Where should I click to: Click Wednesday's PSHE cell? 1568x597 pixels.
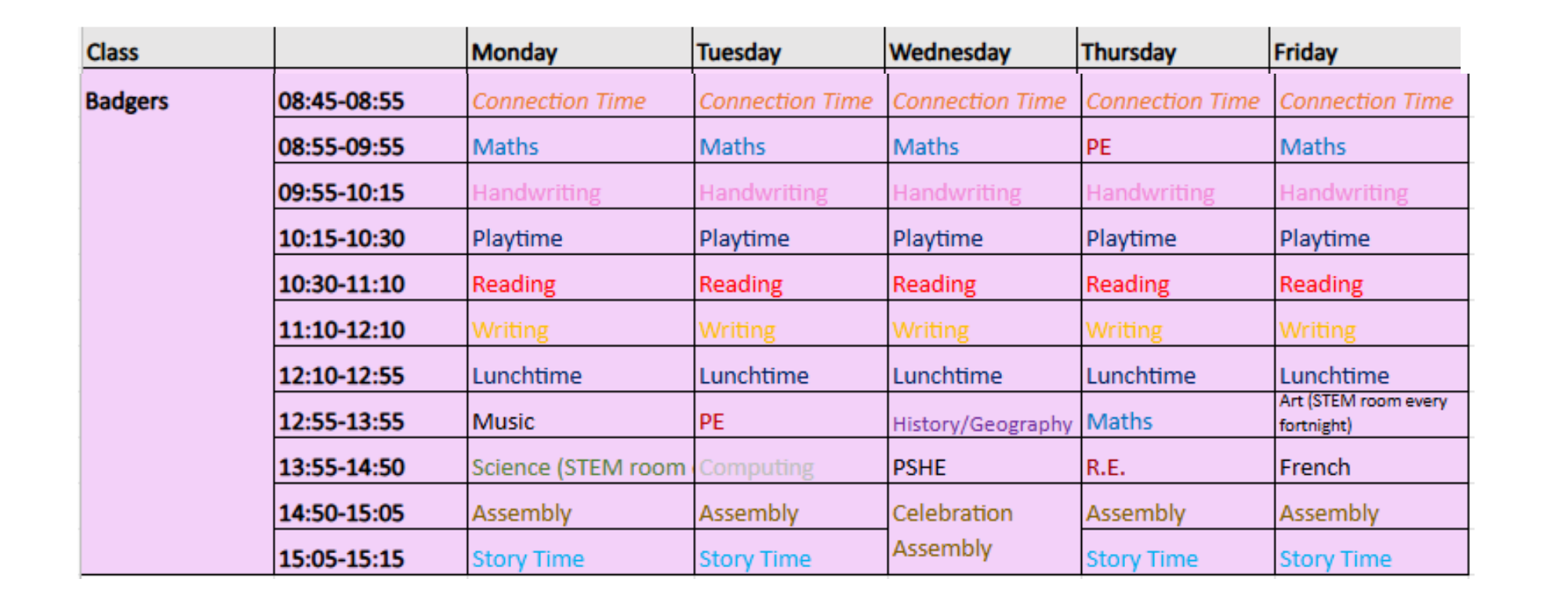[x=984, y=461]
